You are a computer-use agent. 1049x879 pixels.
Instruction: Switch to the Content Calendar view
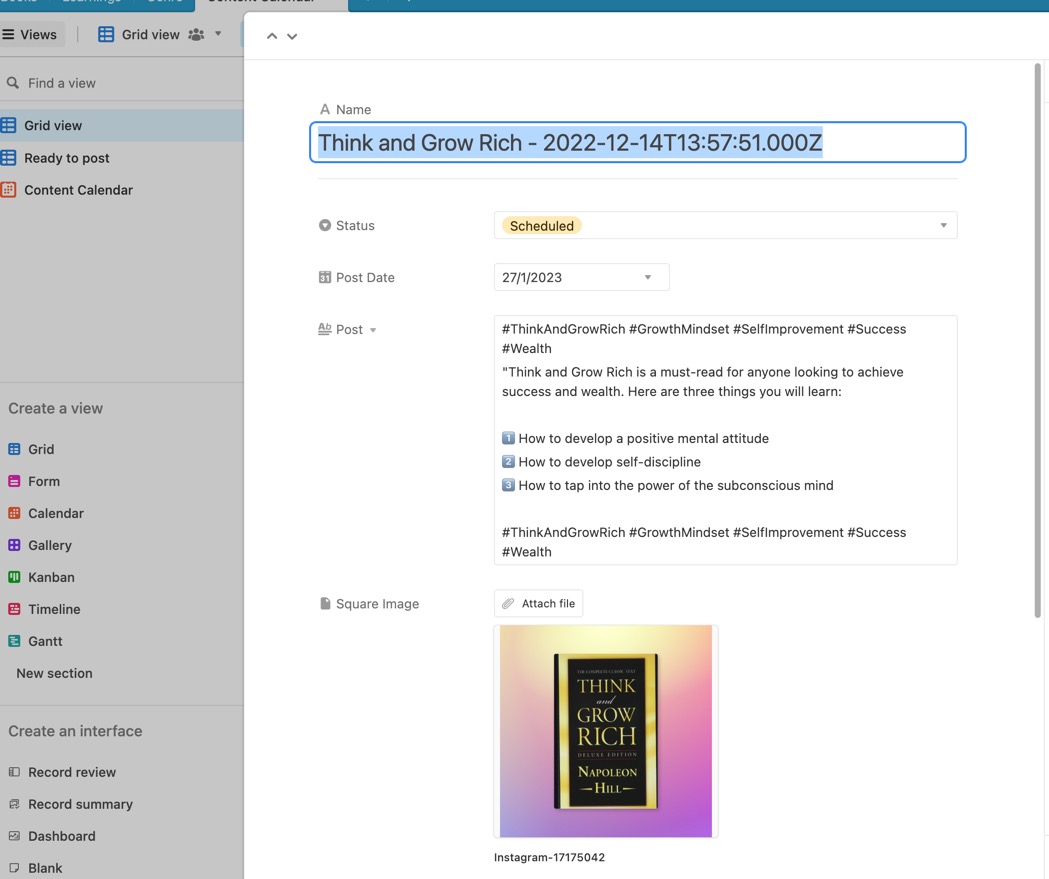coord(78,190)
